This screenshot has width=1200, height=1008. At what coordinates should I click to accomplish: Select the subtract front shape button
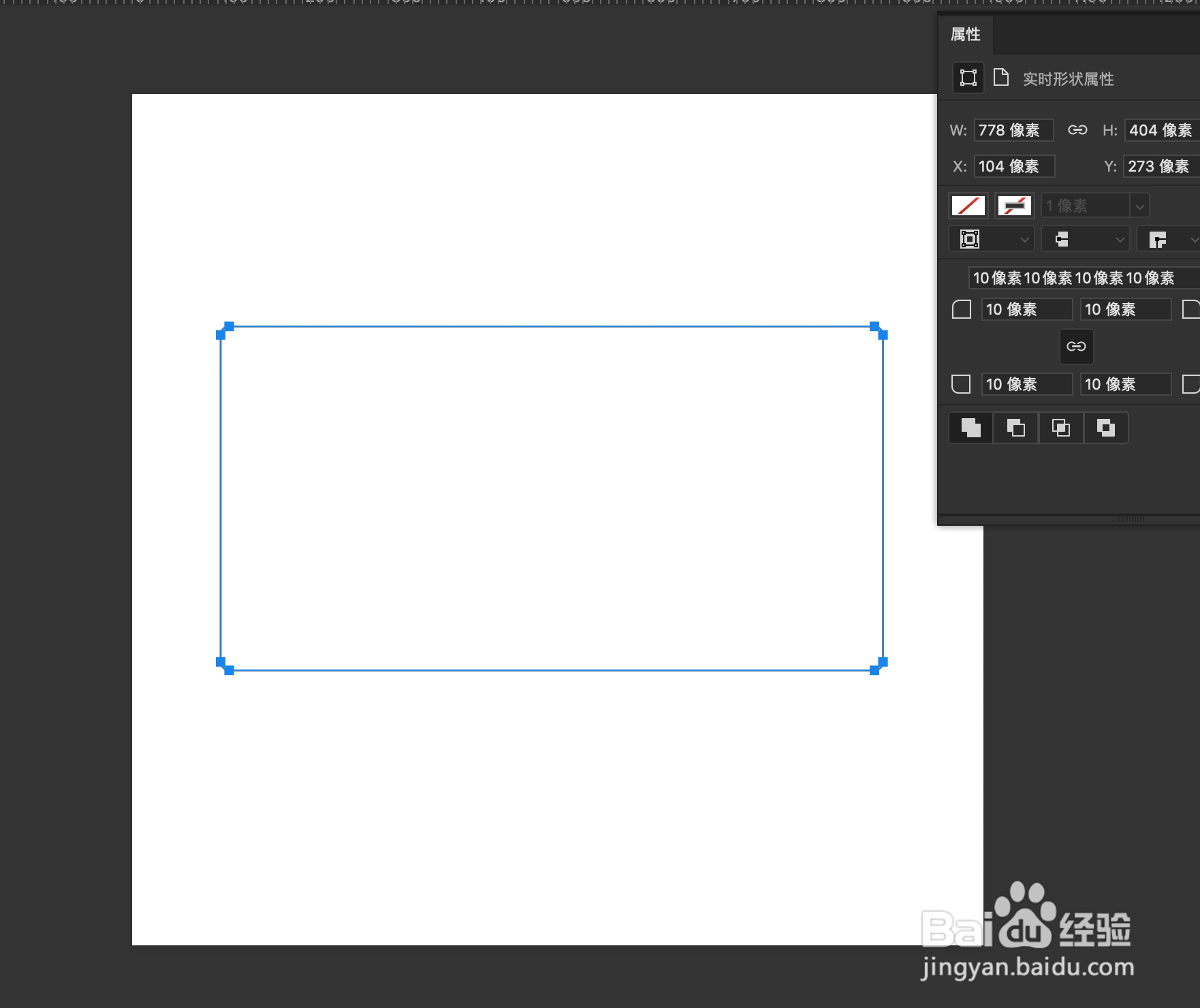(1016, 428)
